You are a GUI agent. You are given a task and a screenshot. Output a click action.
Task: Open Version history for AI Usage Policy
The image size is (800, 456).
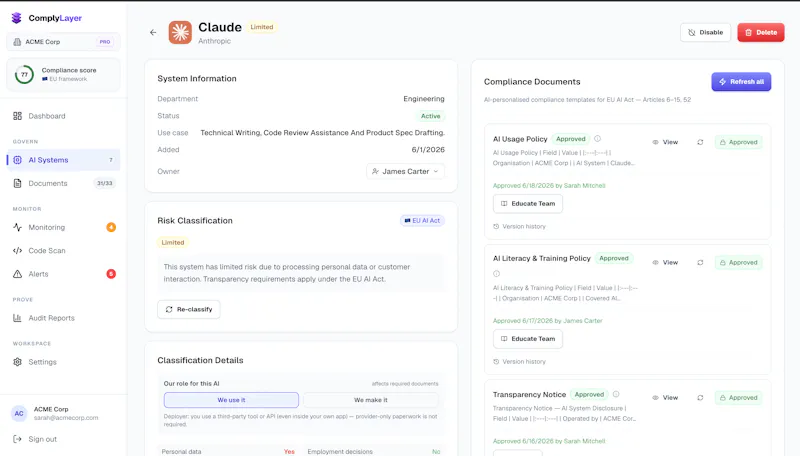[x=519, y=226]
